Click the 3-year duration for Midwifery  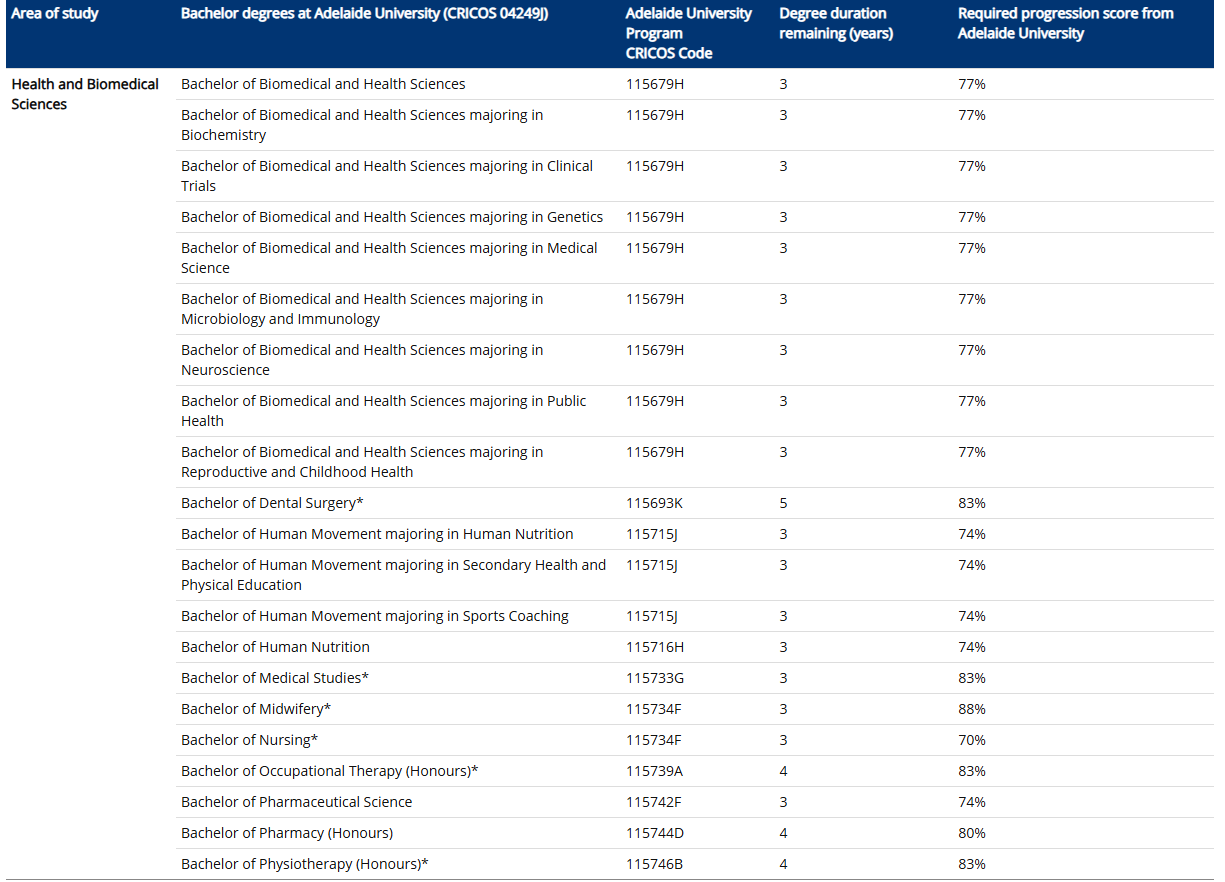(x=784, y=709)
